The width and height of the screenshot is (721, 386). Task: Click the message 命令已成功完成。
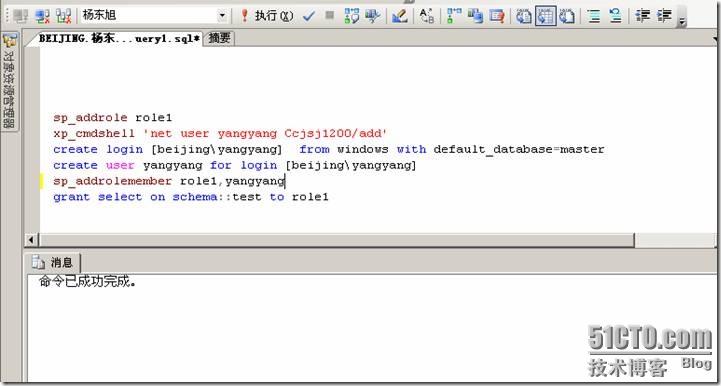pyautogui.click(x=87, y=282)
